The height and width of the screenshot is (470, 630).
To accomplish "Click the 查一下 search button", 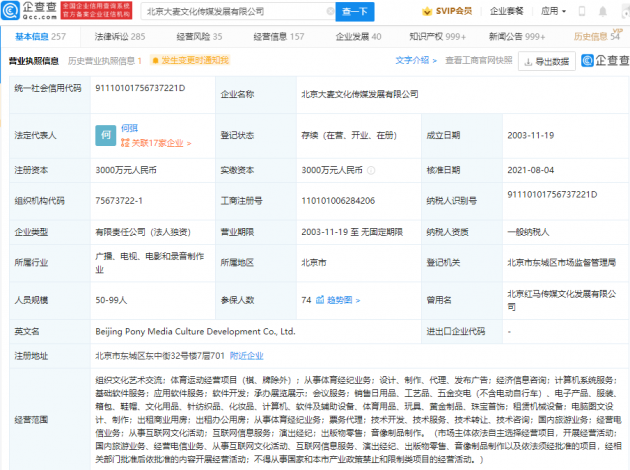I will point(355,12).
